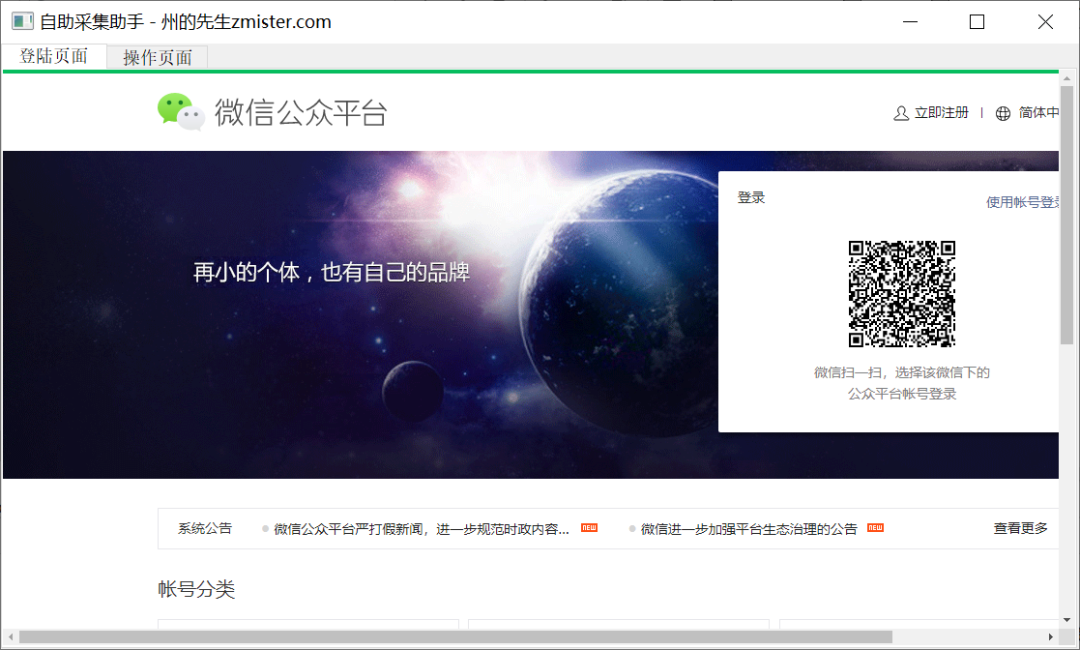Open the 操作页面 tab

click(157, 57)
